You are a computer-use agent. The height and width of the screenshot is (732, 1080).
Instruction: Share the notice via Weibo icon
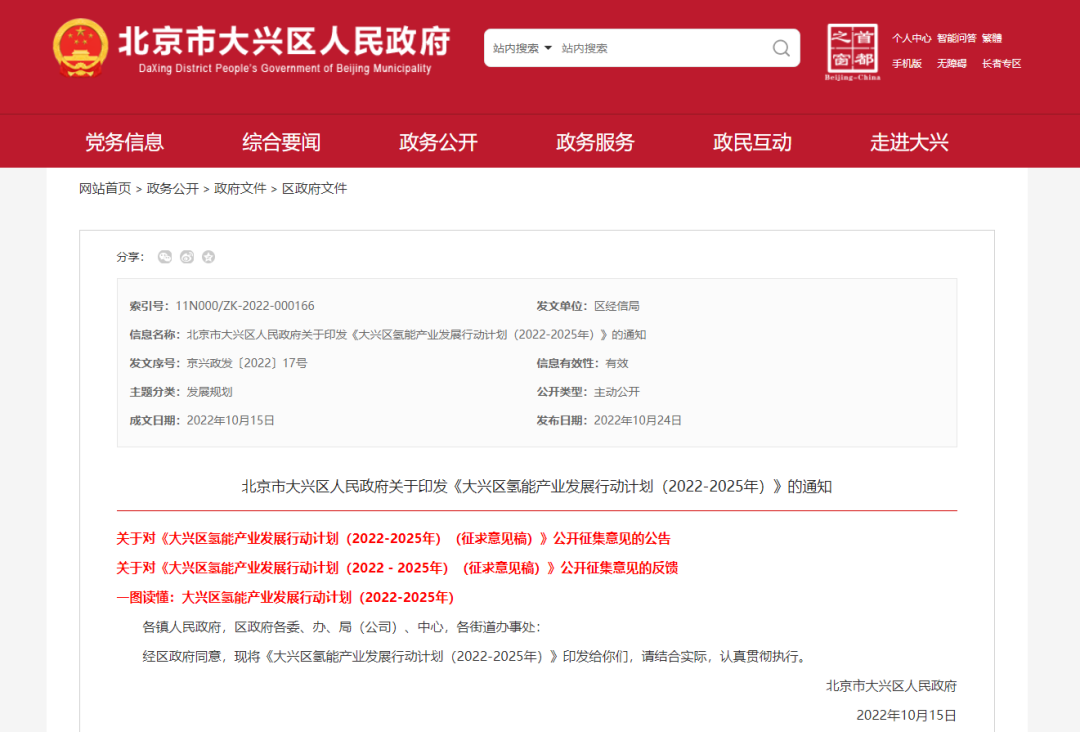(x=187, y=257)
